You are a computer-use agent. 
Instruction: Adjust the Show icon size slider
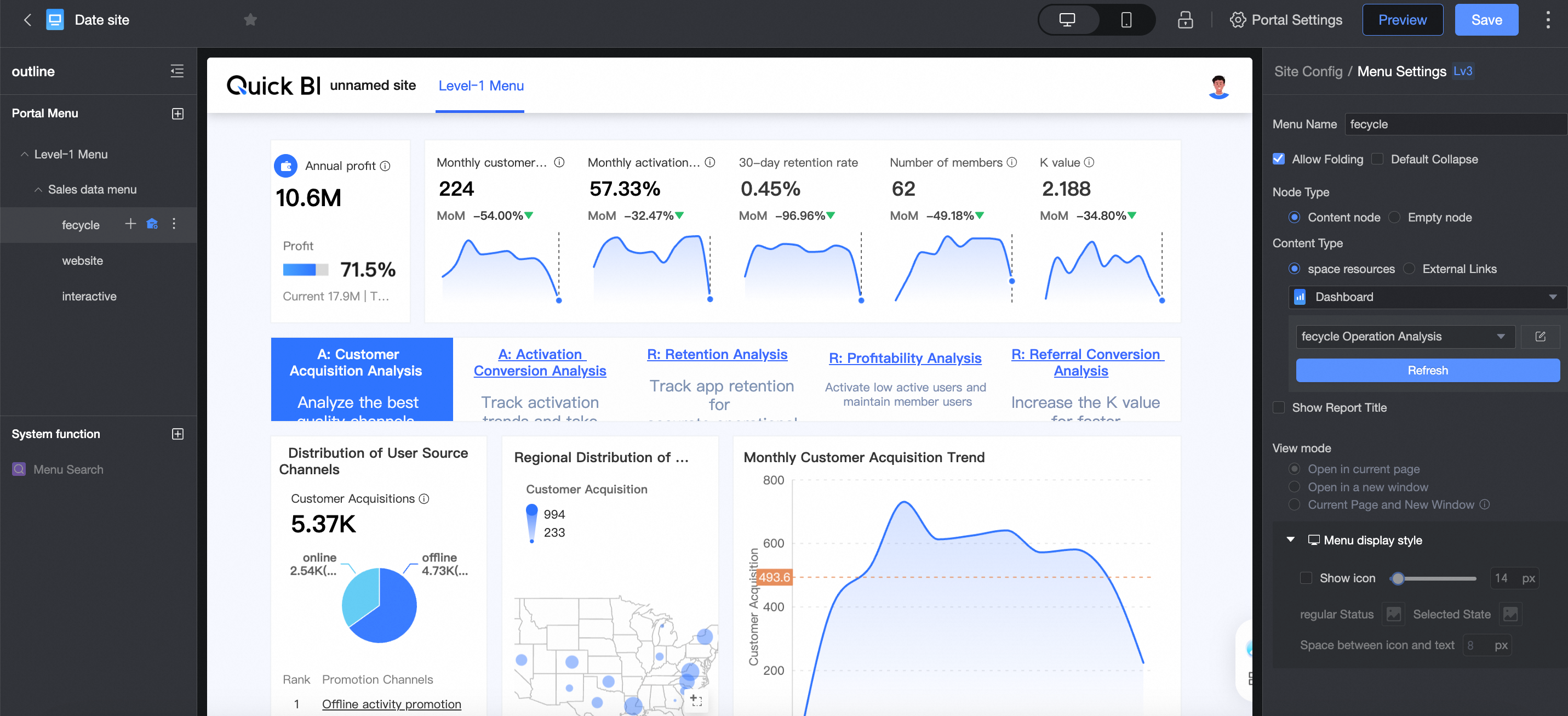click(1398, 578)
